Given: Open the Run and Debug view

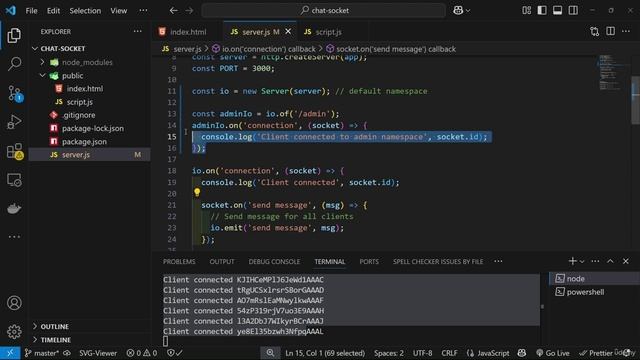Looking at the screenshot, I should 14,122.
